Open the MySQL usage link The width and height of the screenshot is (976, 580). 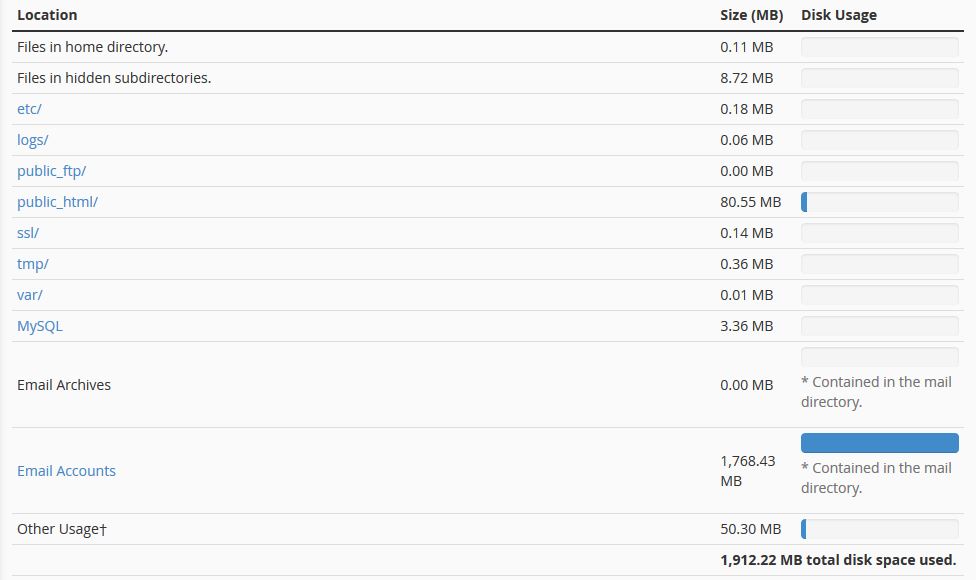click(39, 326)
